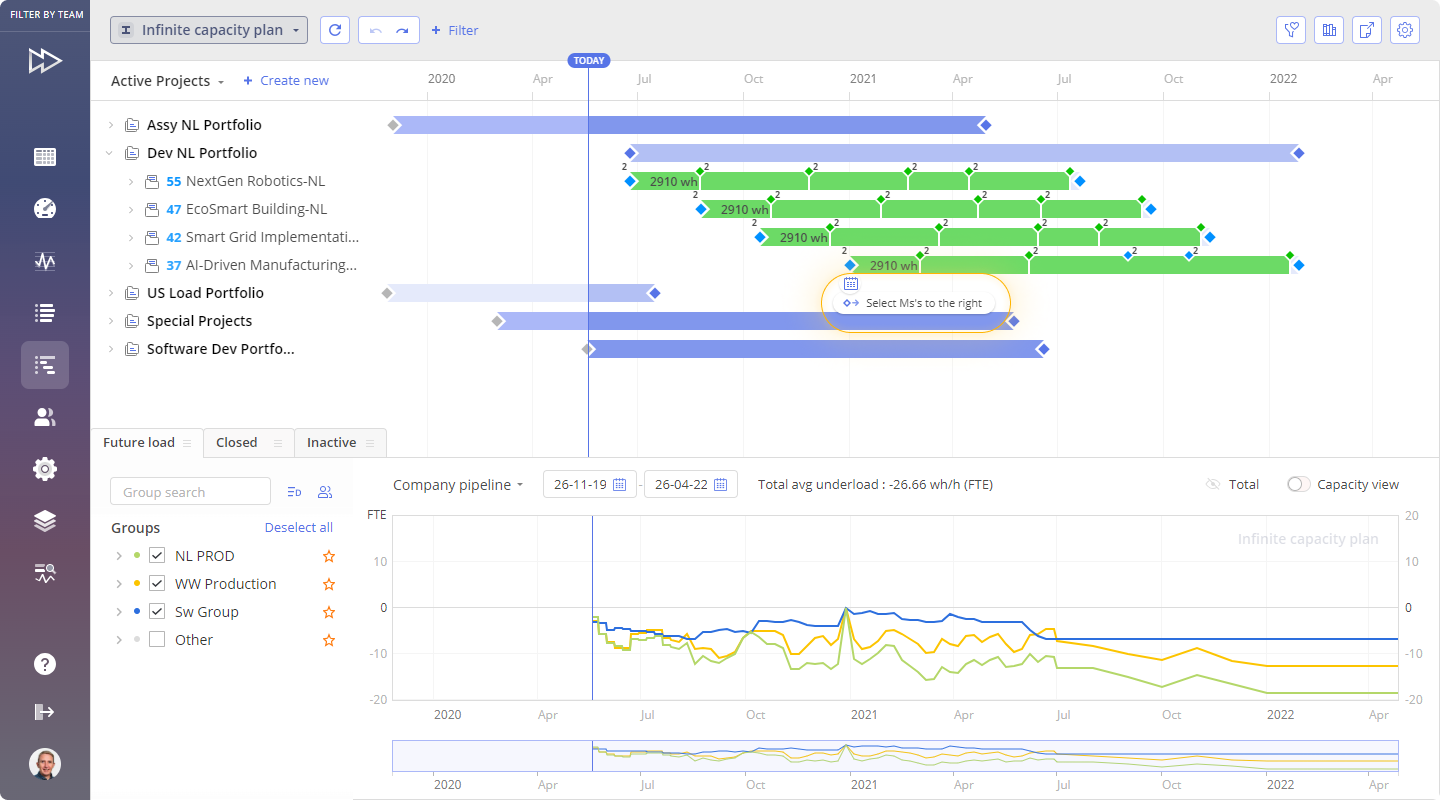Star the NL PROD group as favorite
The height and width of the screenshot is (800, 1440).
(329, 556)
